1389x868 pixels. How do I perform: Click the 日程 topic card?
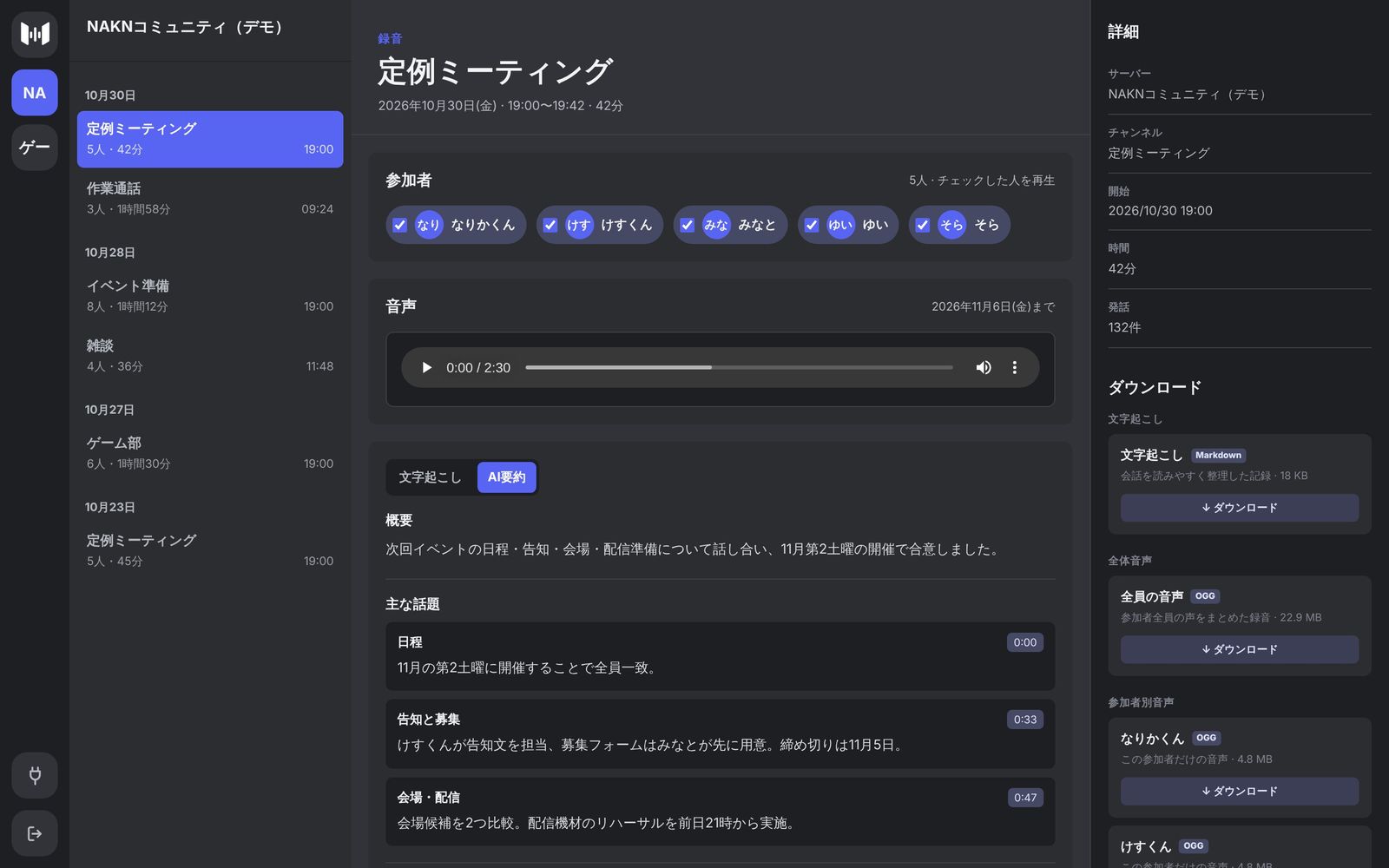coord(721,656)
